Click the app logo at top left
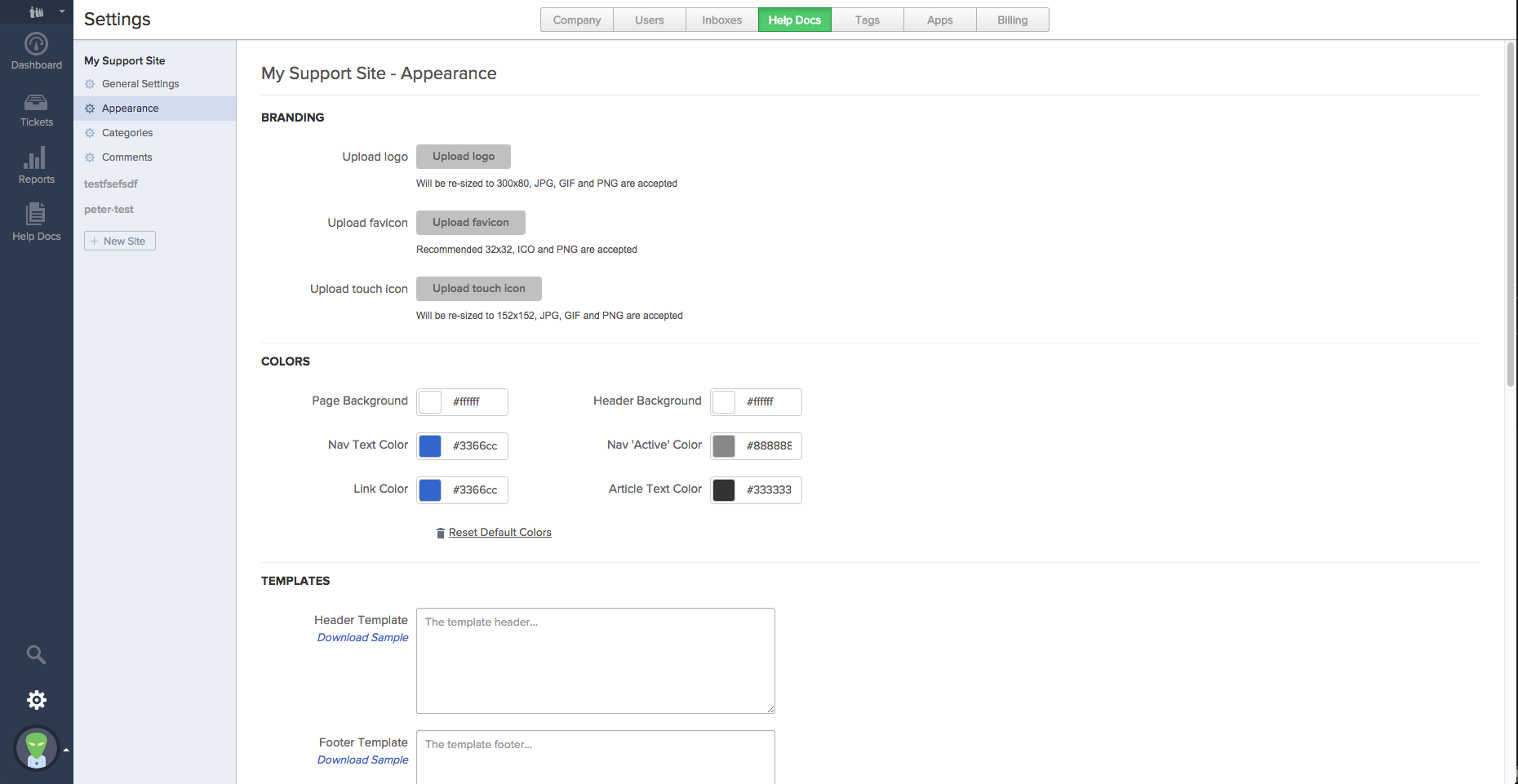Image resolution: width=1518 pixels, height=784 pixels. point(37,12)
